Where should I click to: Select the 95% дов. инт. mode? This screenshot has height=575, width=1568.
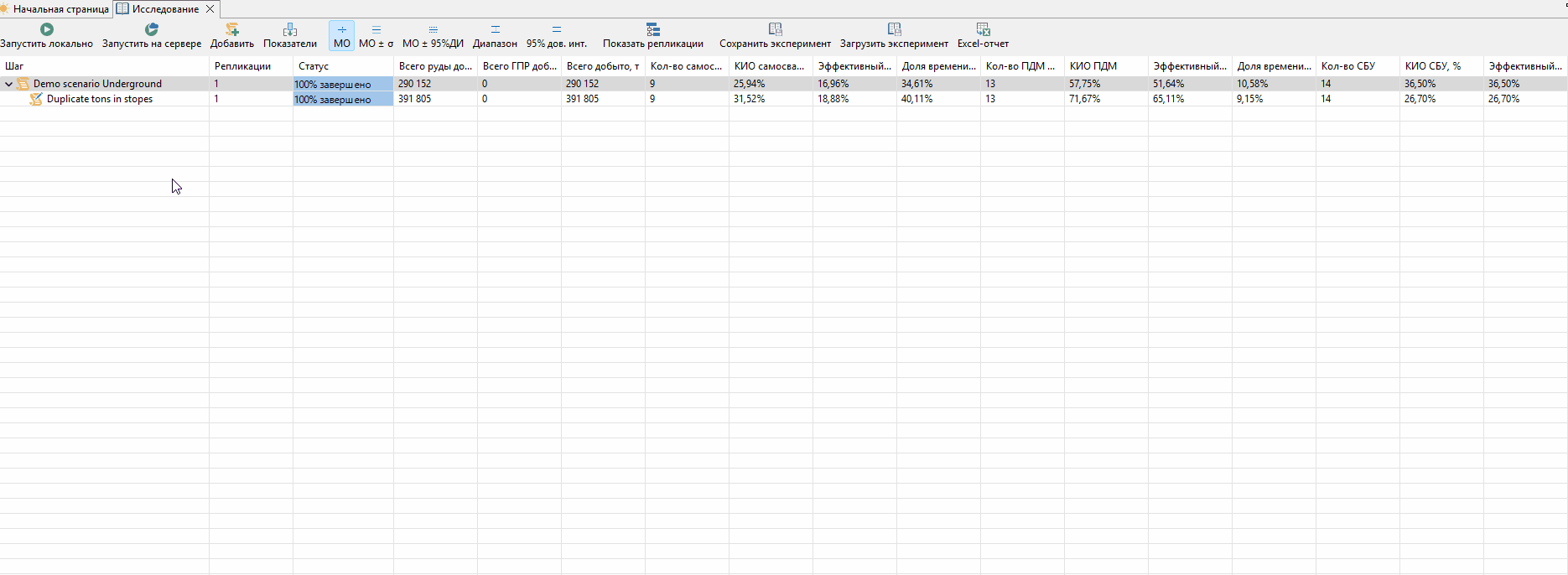pyautogui.click(x=557, y=36)
